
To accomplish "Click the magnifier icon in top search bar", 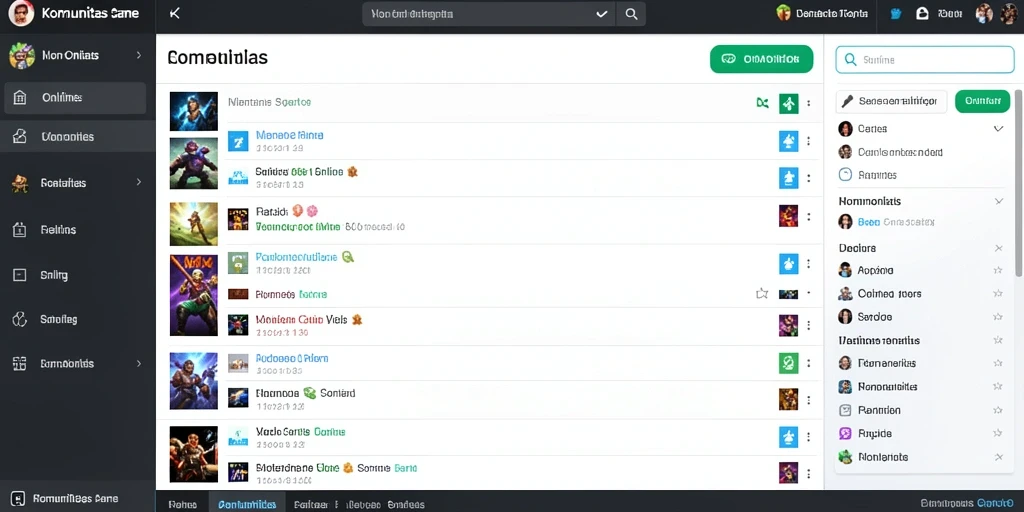I will coord(631,14).
